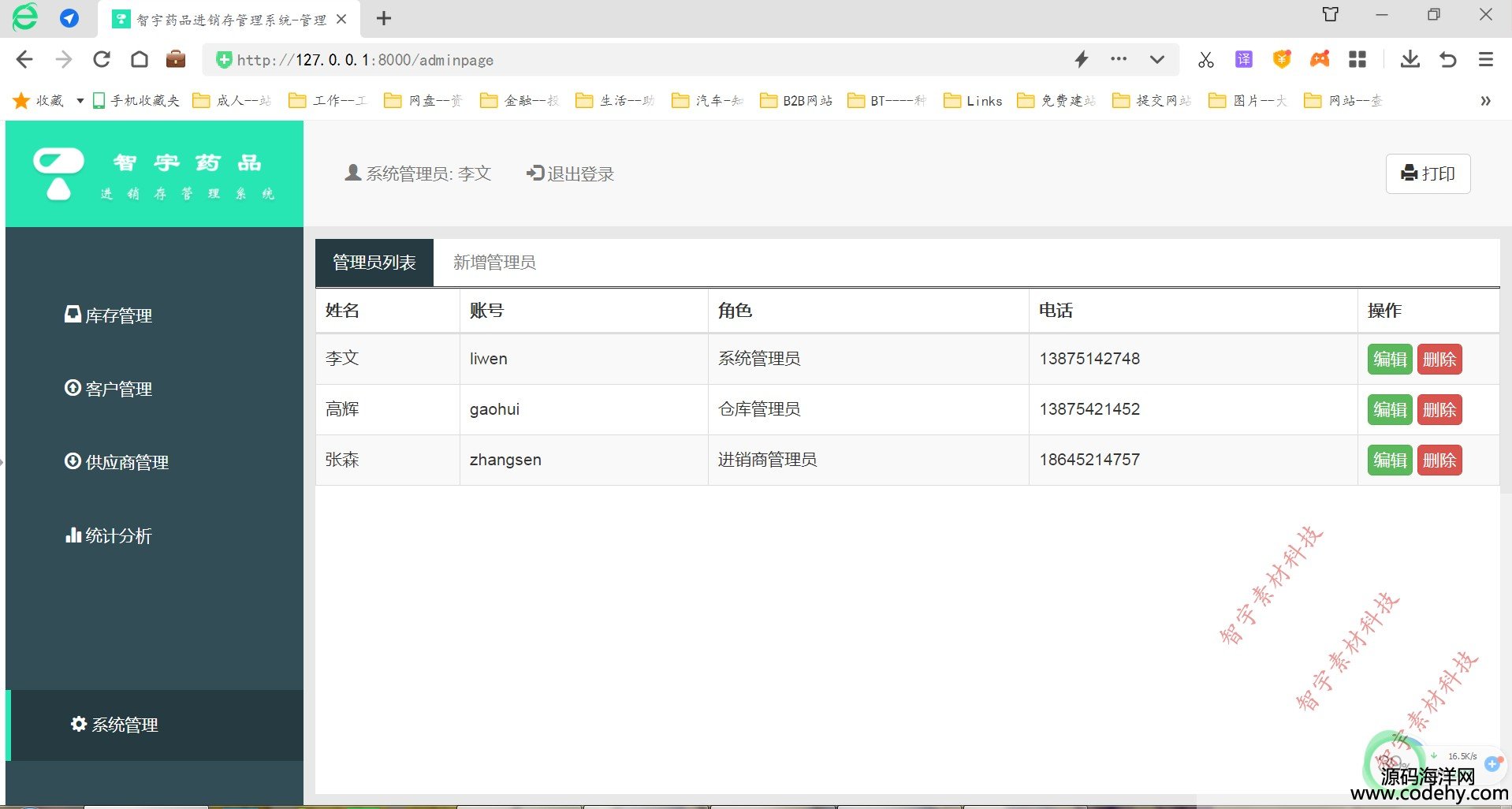The height and width of the screenshot is (809, 1512).
Task: Click the browser home icon
Action: click(x=140, y=60)
